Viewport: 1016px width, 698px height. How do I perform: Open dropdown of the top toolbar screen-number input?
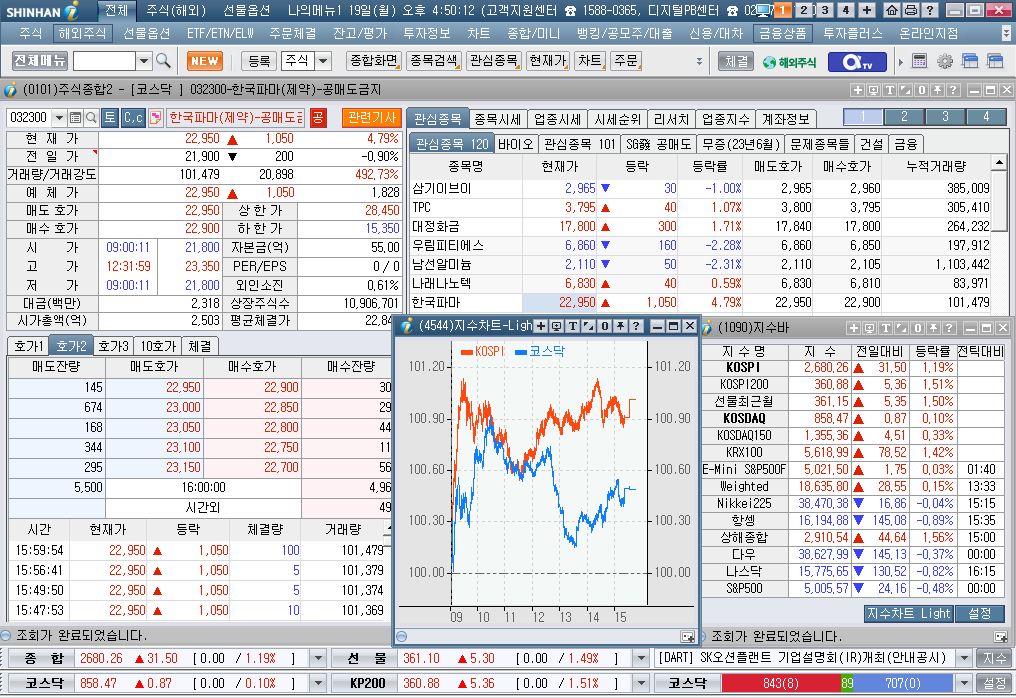pyautogui.click(x=144, y=61)
